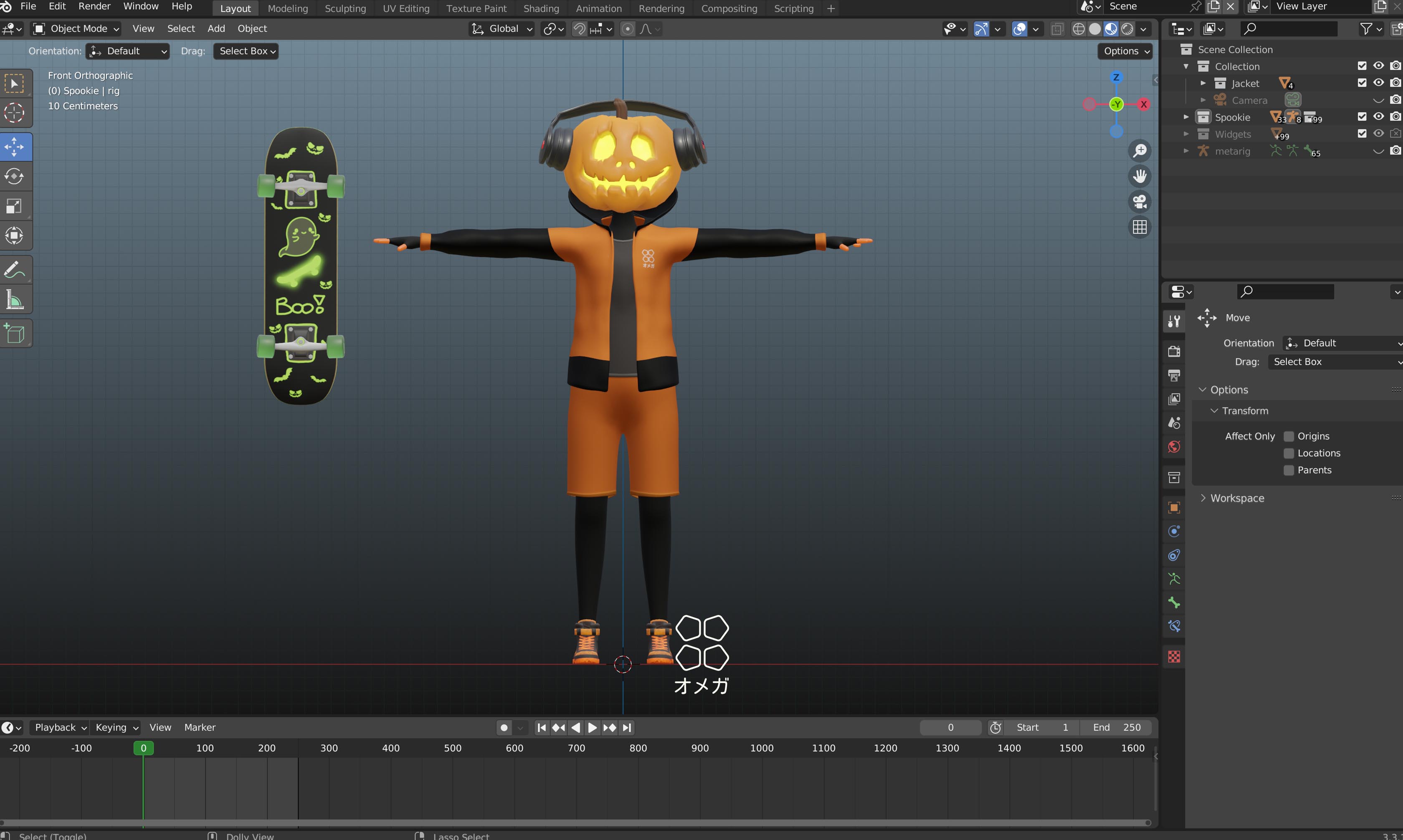Switch to the Modeling workspace tab
The image size is (1403, 840).
click(x=288, y=8)
